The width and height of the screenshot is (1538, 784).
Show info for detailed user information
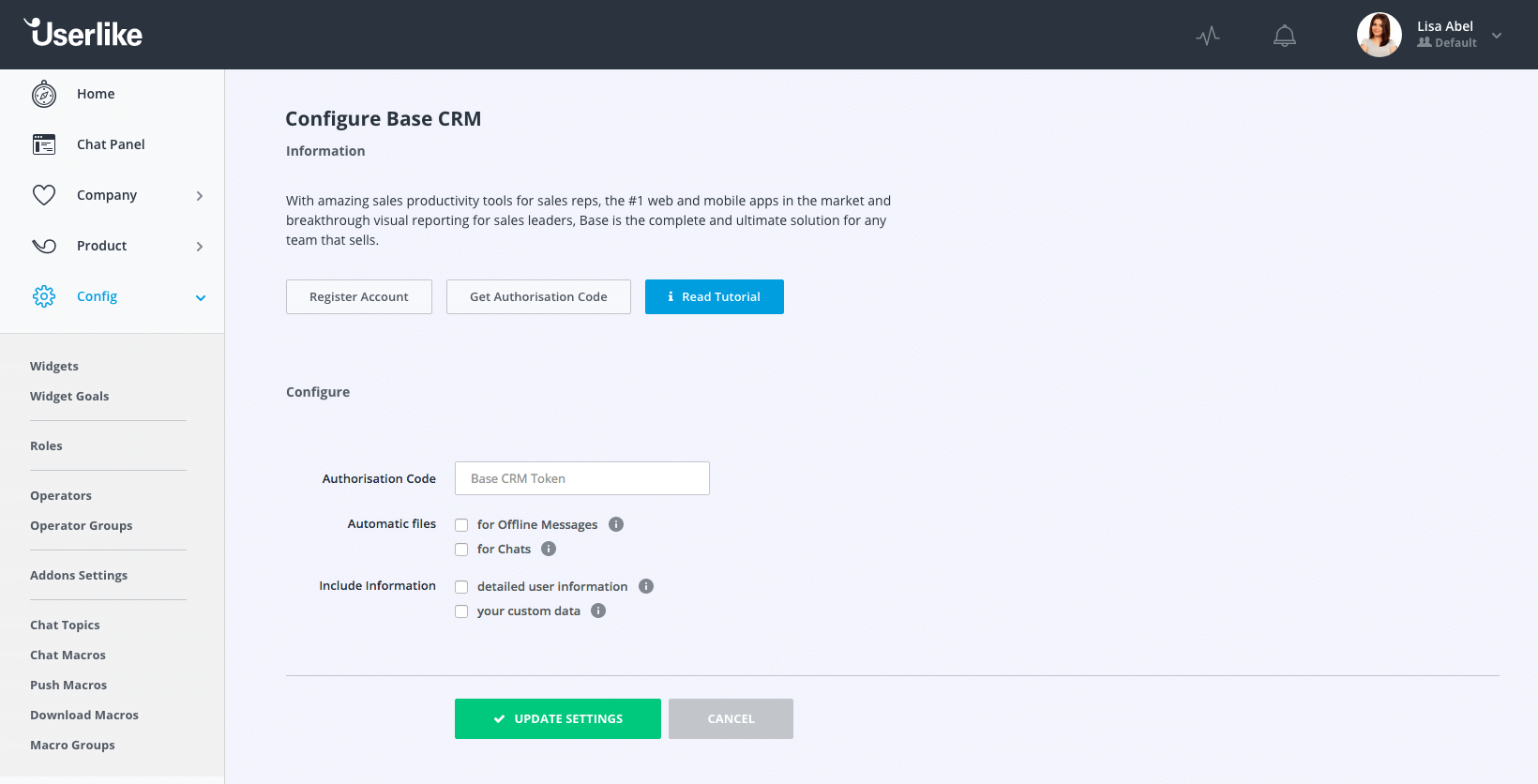646,586
